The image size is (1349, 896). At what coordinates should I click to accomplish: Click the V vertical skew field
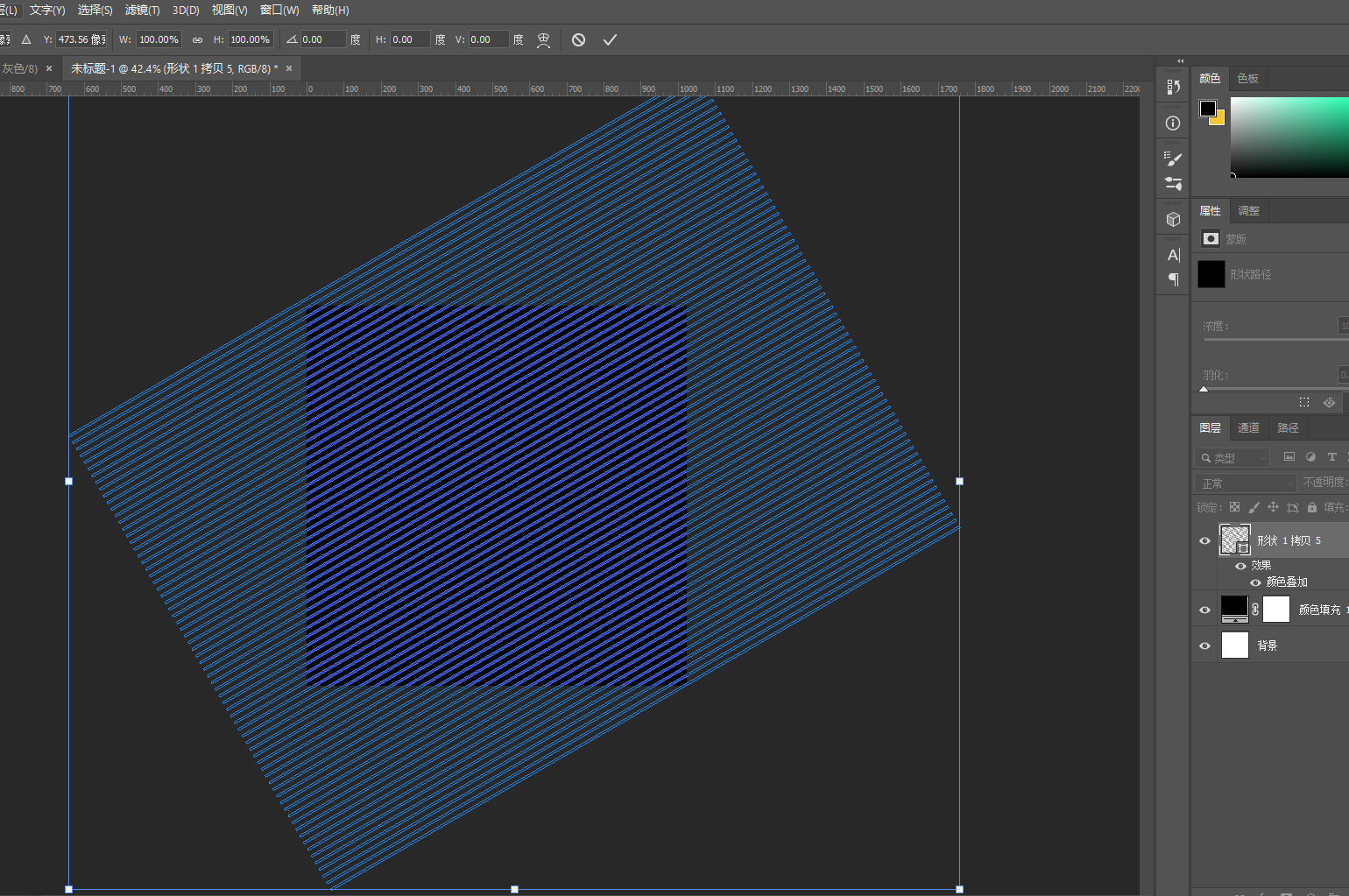[489, 39]
